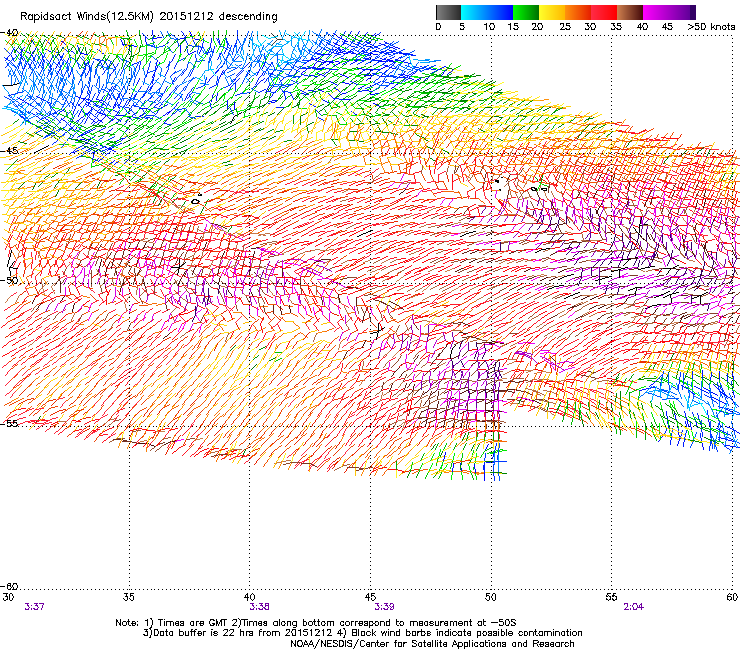Click the note line 'Times are GMT'
Screen dimensions: 740x650
[193, 623]
